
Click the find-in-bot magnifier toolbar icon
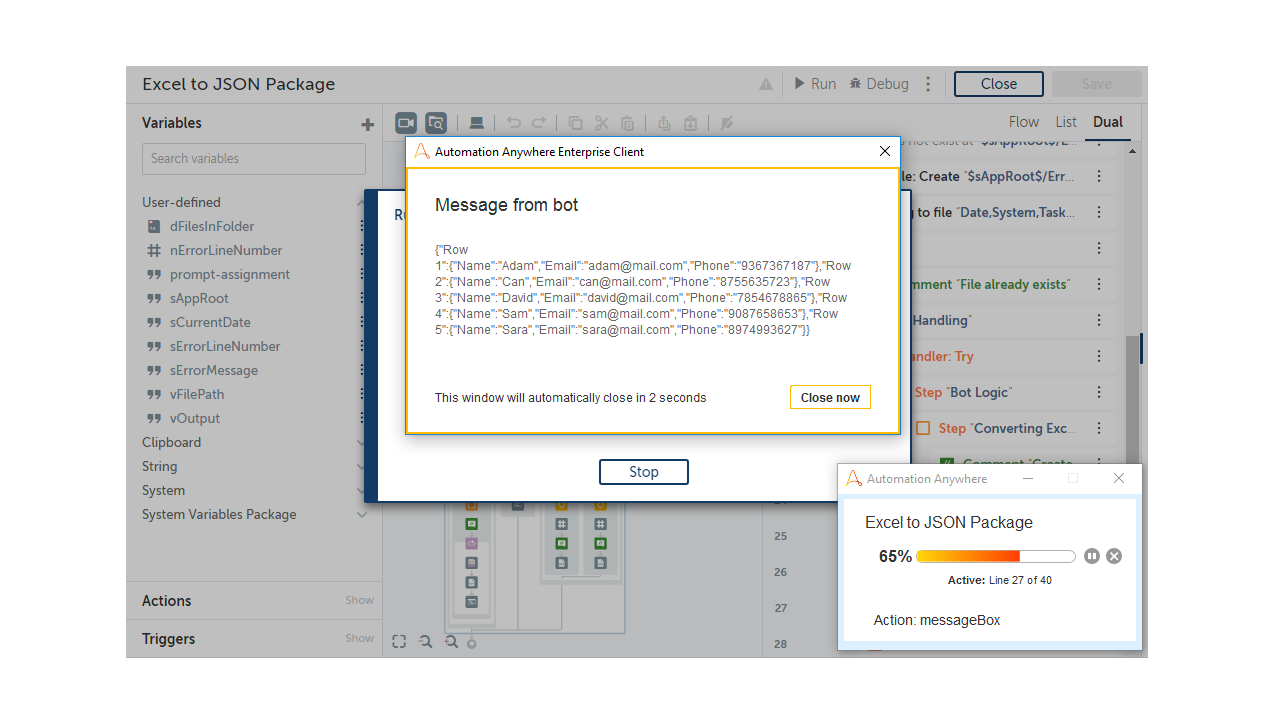click(436, 123)
